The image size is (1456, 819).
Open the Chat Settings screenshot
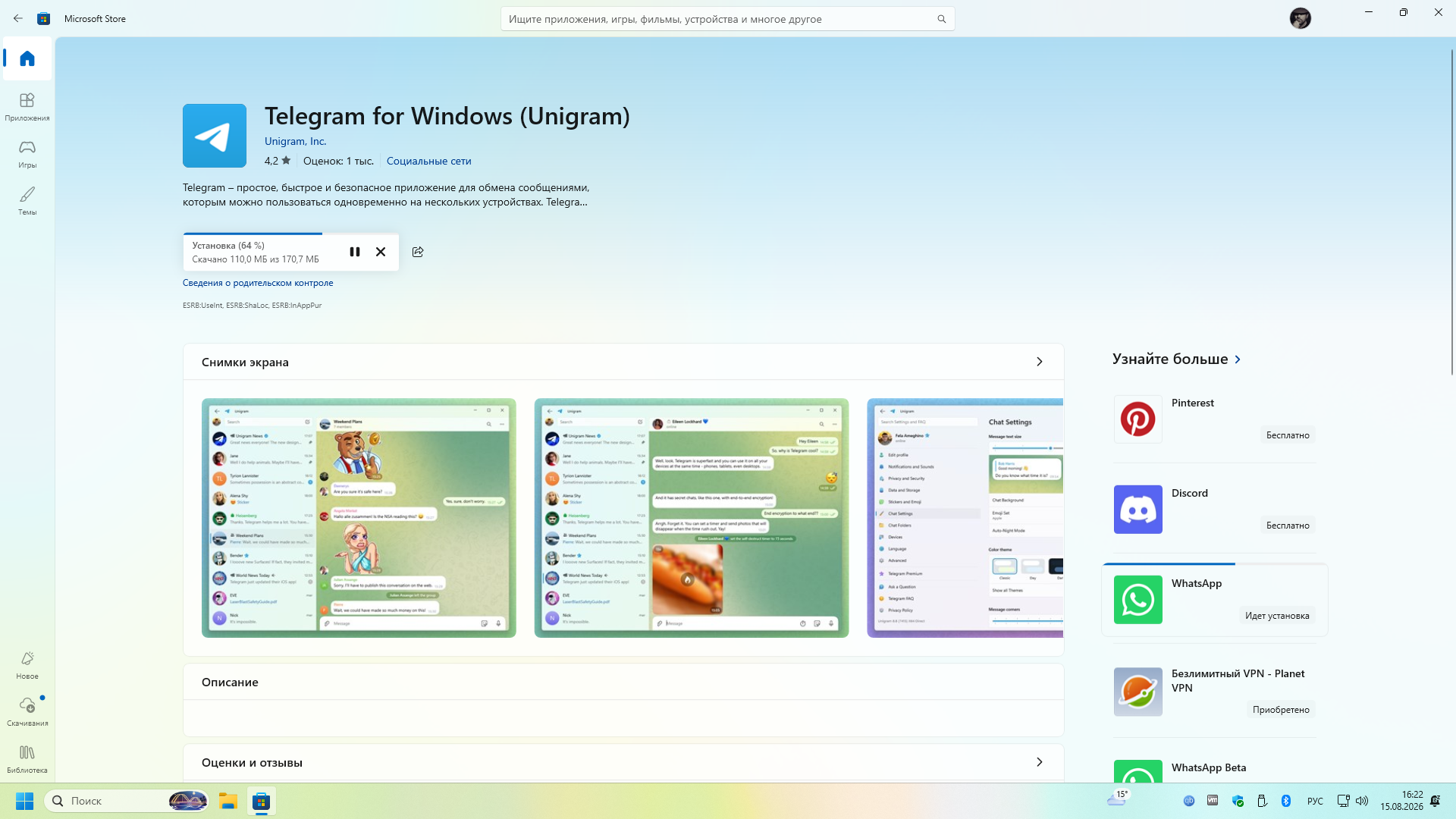[x=965, y=518]
